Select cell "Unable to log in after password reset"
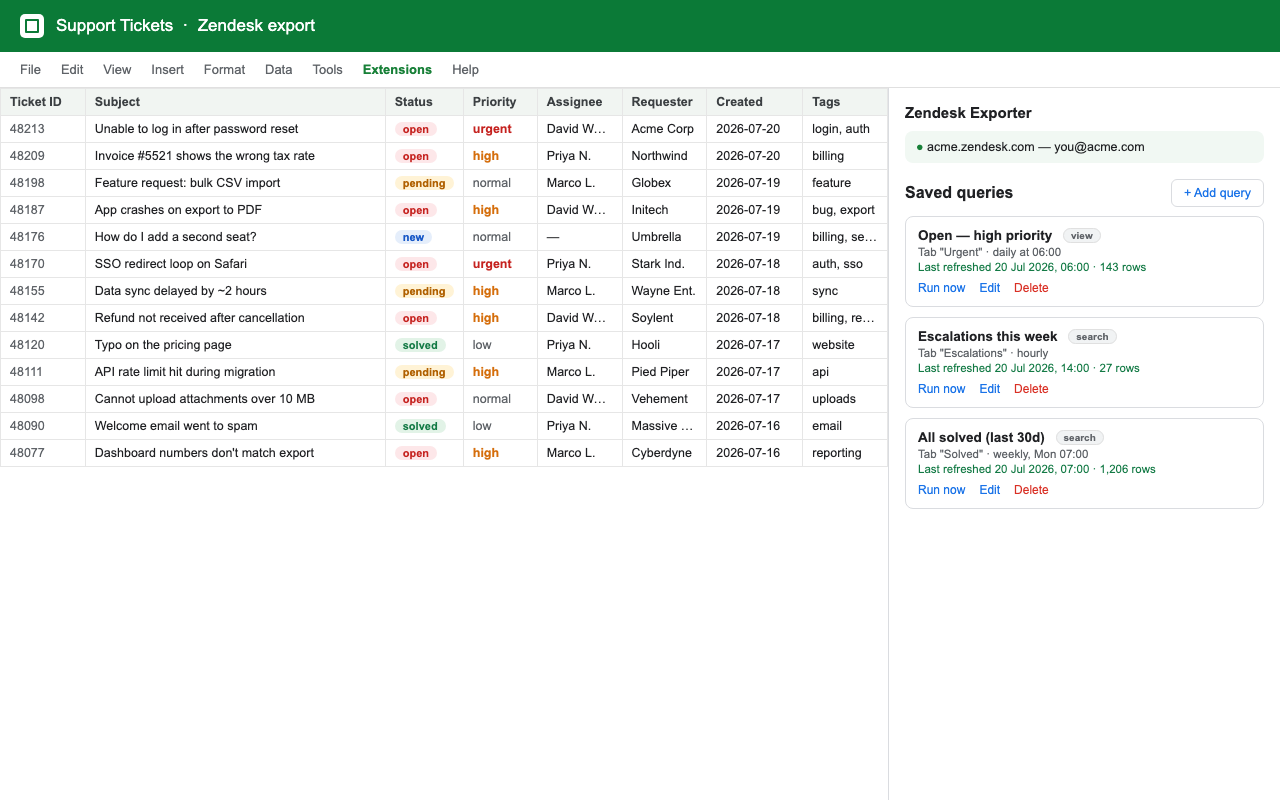Screen dimensions: 1280x800 (x=236, y=129)
